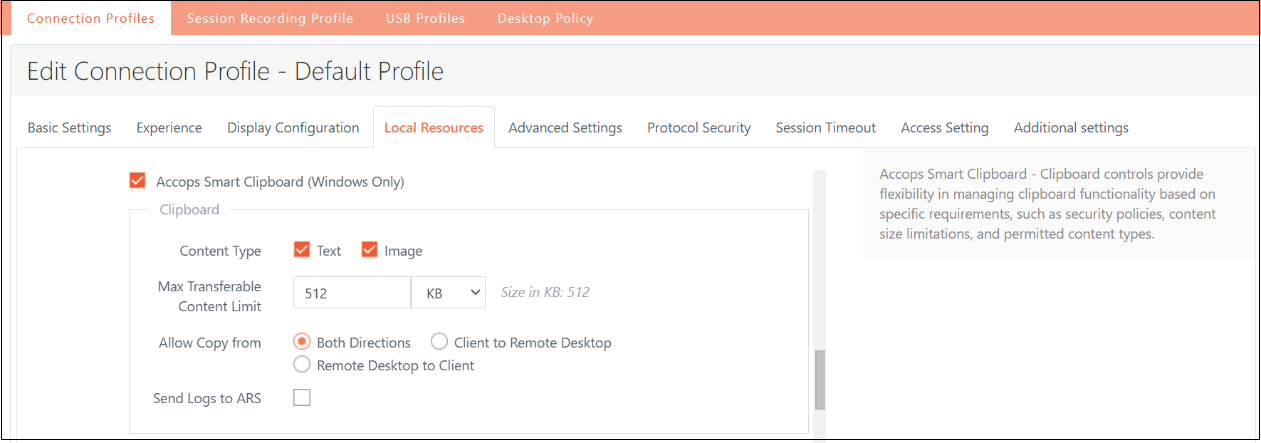This screenshot has width=1261, height=443.
Task: Go to Desktop Policy tab
Action: click(545, 18)
